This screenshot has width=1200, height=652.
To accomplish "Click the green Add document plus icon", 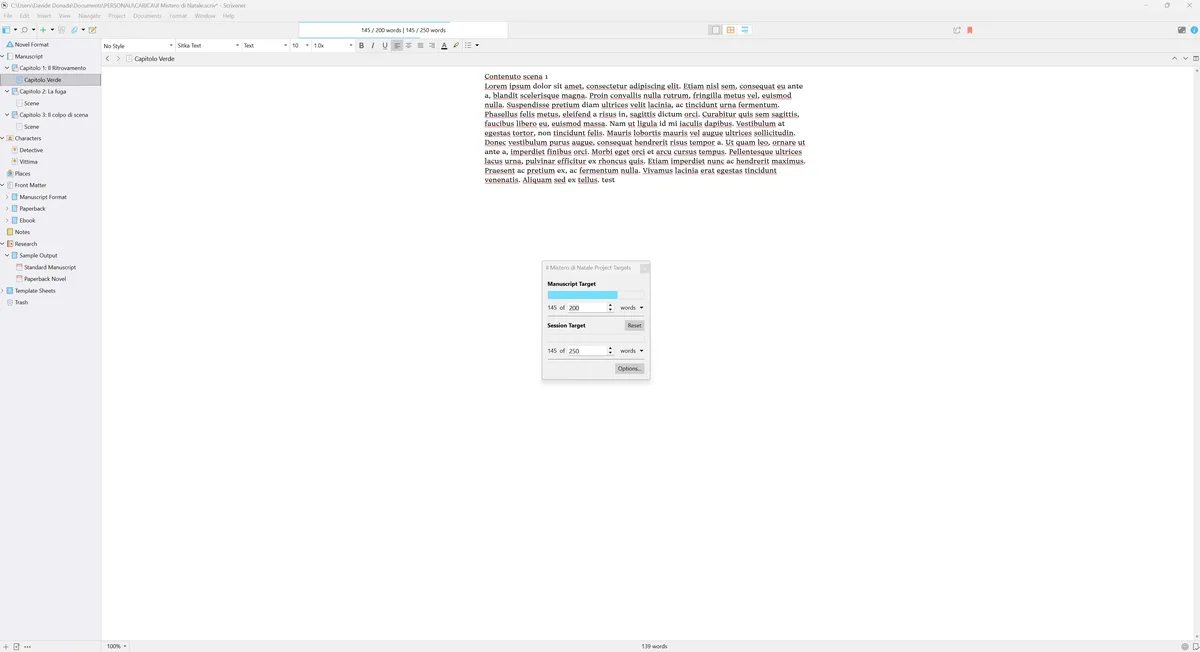I will point(43,30).
